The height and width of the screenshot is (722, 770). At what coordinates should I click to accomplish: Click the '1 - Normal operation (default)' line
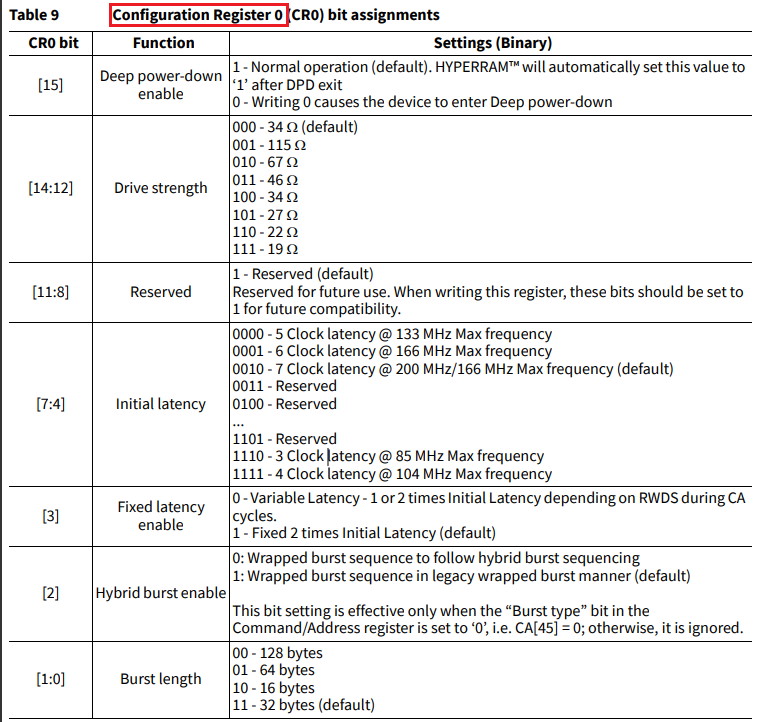pyautogui.click(x=489, y=67)
